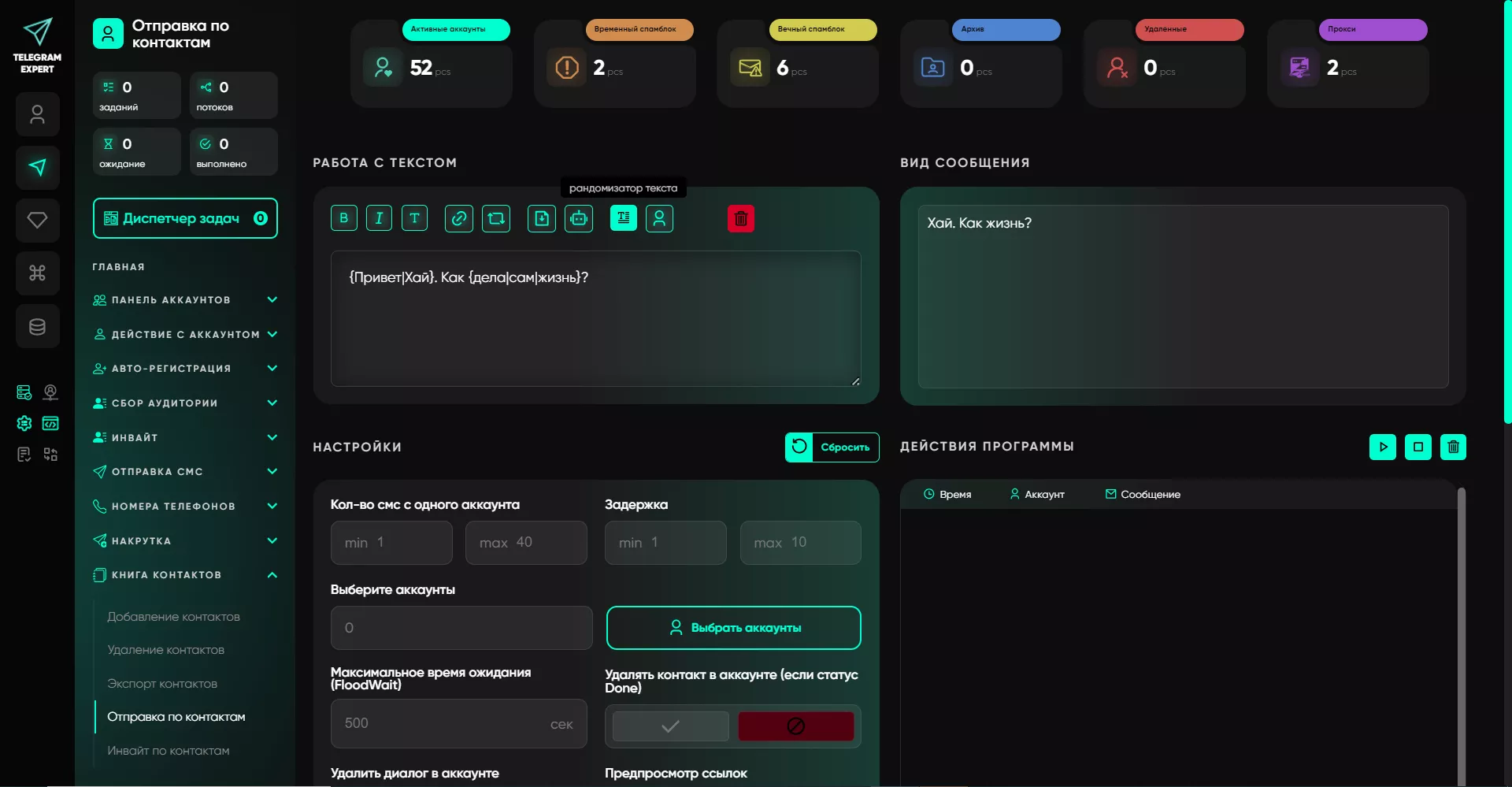This screenshot has width=1512, height=787.
Task: Click the selected accounts count field
Action: (x=461, y=628)
